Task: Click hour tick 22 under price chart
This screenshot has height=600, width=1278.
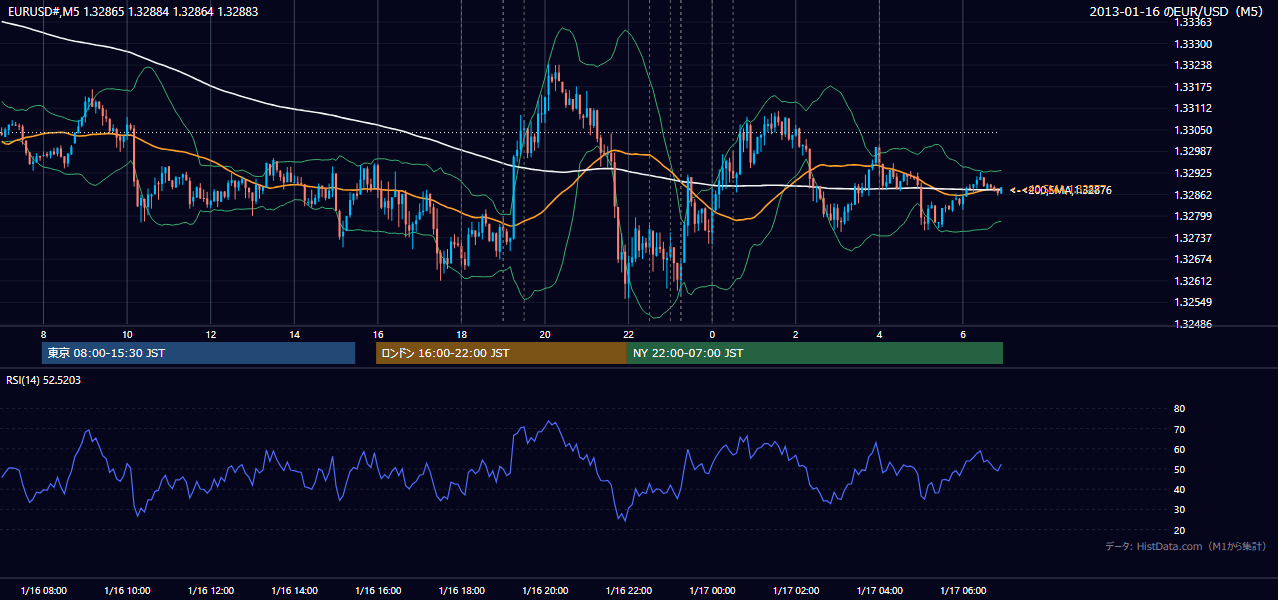Action: [x=629, y=334]
